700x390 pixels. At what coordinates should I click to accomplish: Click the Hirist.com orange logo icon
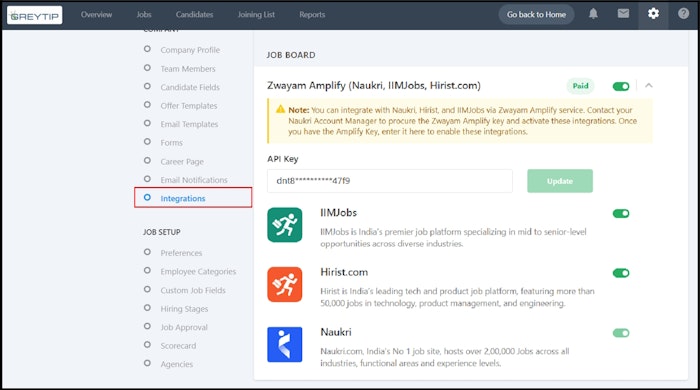pos(285,285)
